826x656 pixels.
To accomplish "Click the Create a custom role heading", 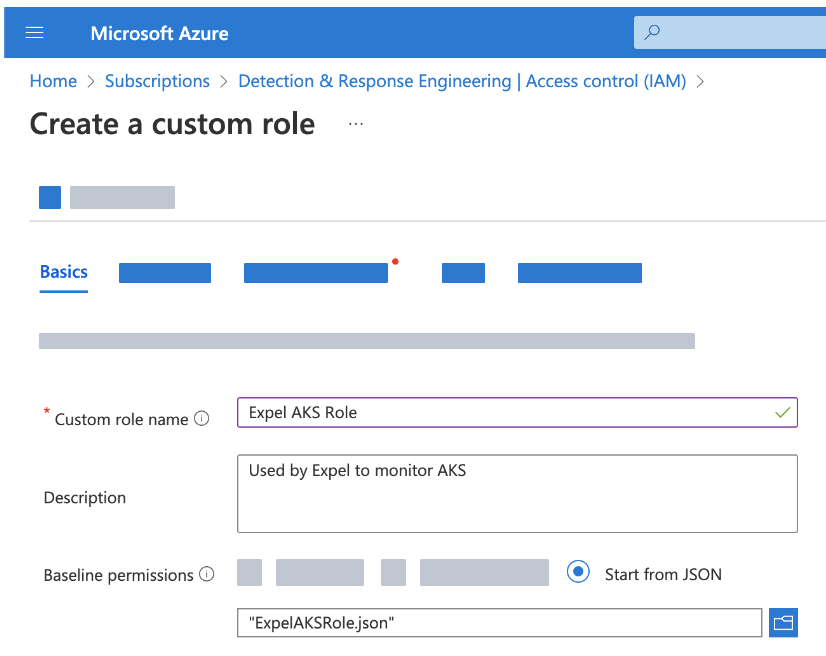I will tap(172, 124).
